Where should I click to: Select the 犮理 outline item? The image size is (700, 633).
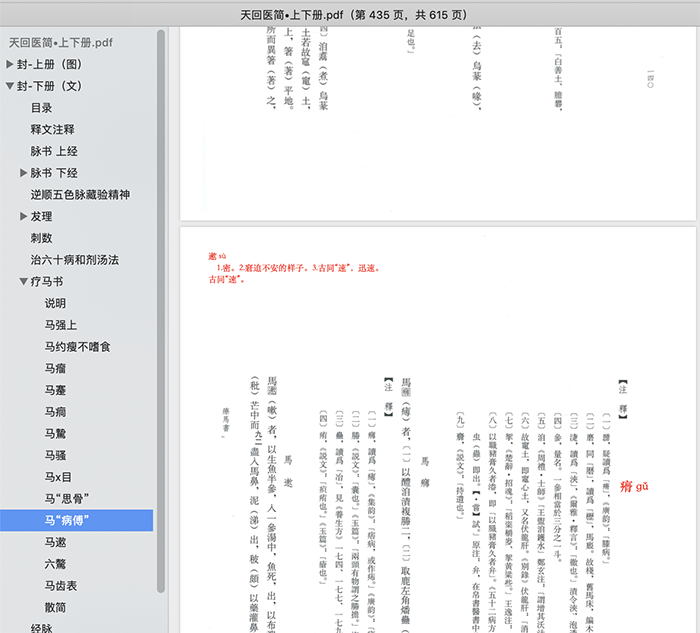(x=42, y=217)
